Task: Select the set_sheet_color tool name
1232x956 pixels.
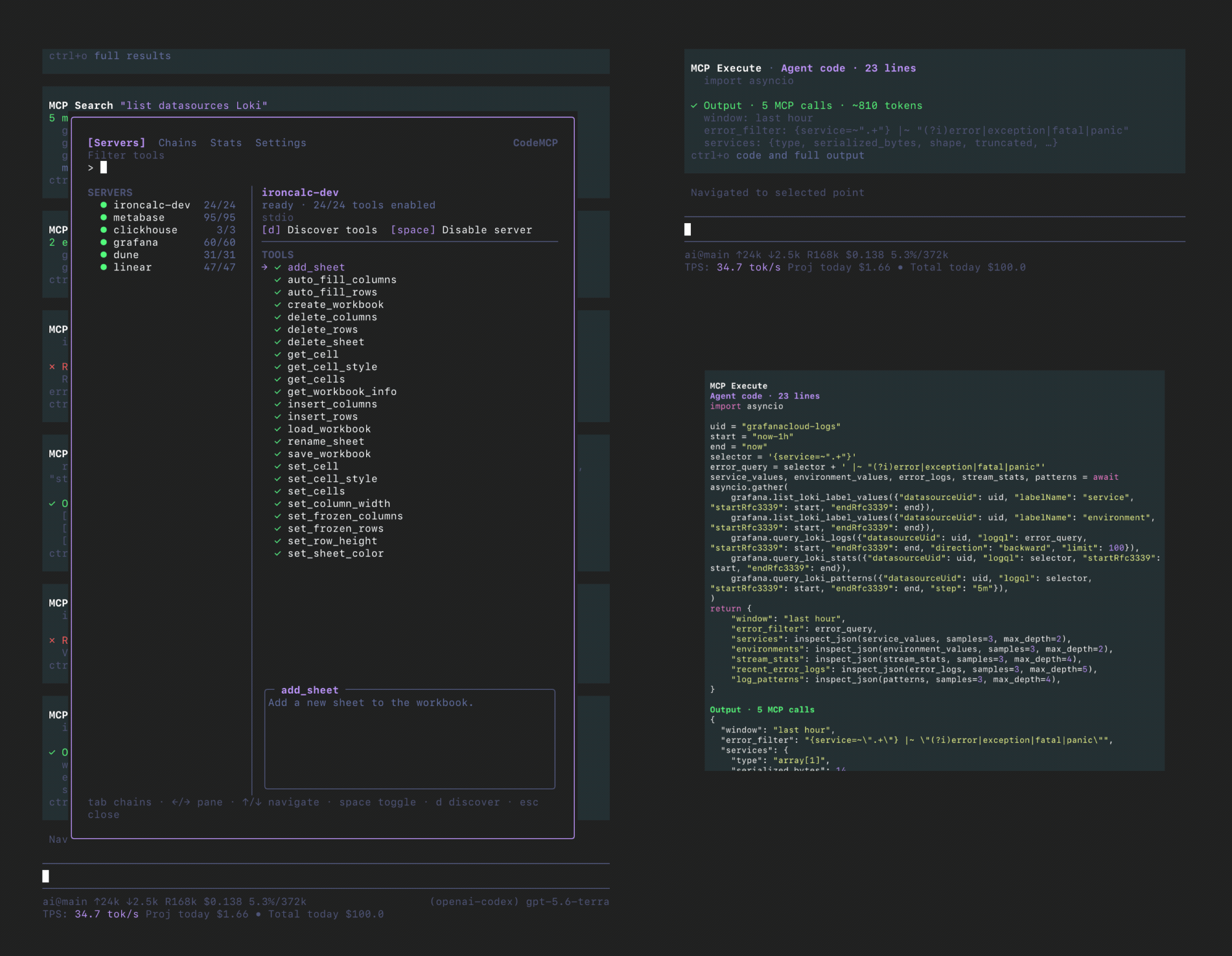Action: (335, 554)
